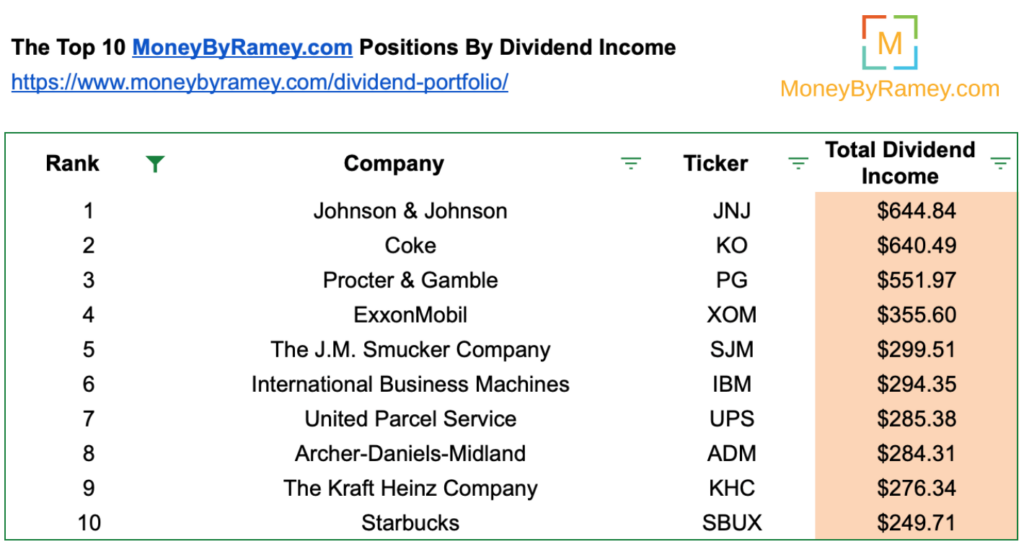The width and height of the screenshot is (1024, 547).
Task: Click the KO ticker cell
Action: [x=731, y=245]
